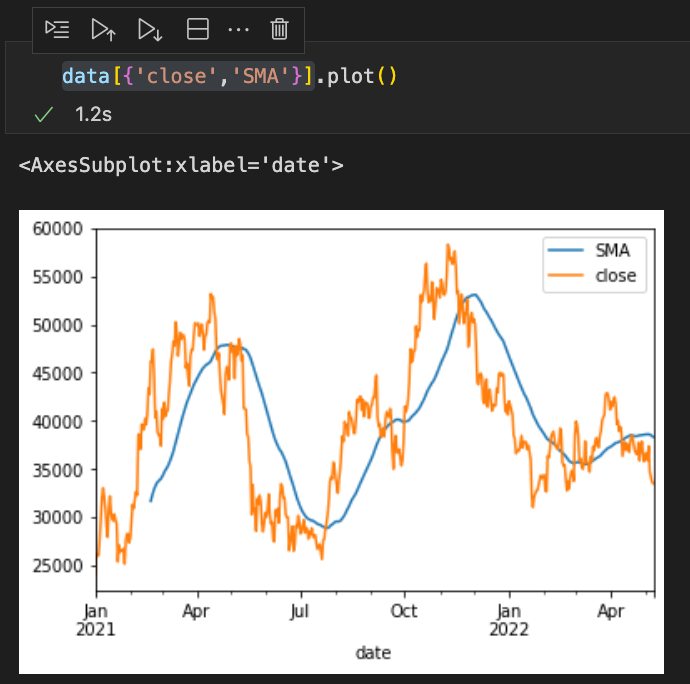Click the blue SMA legend line swatch

tap(565, 250)
